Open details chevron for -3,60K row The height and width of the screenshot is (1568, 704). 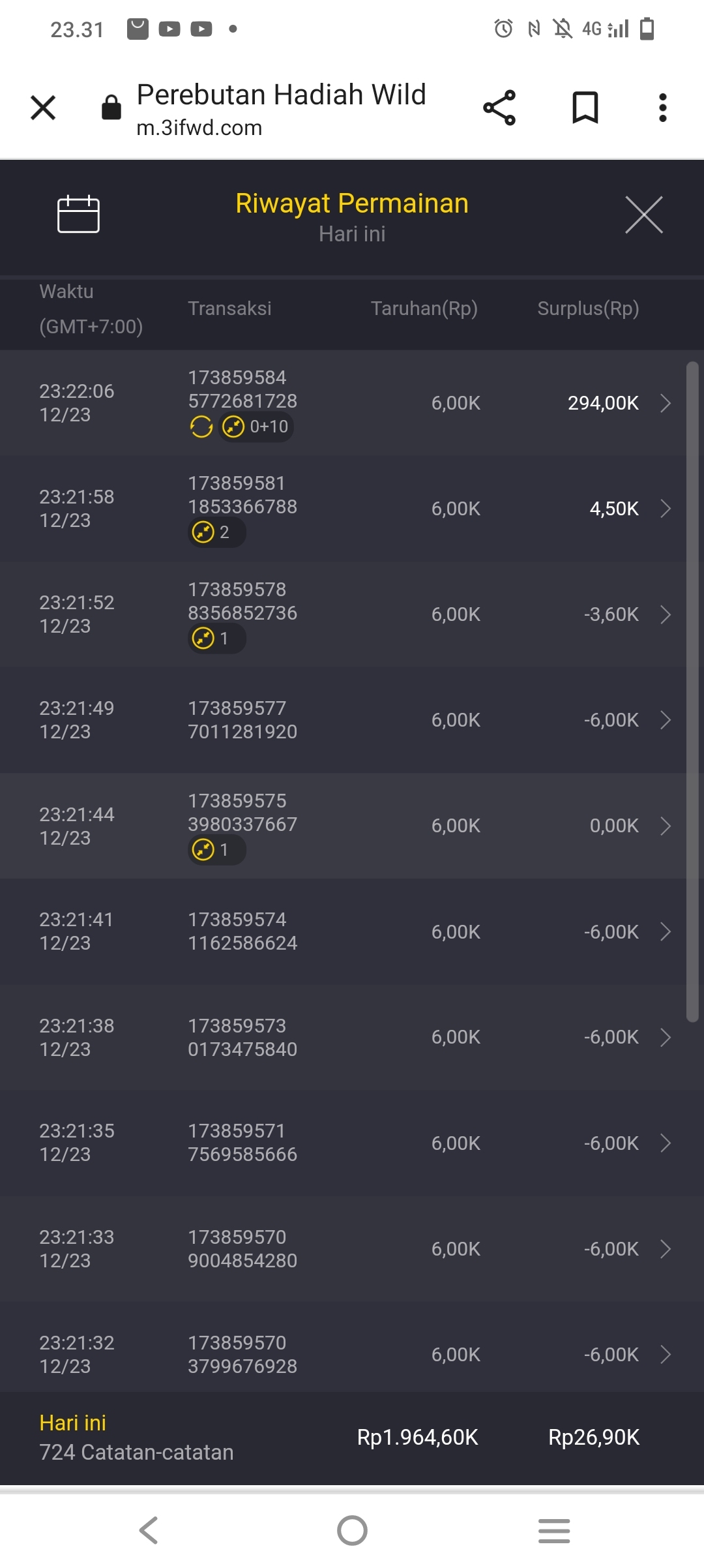(x=666, y=614)
